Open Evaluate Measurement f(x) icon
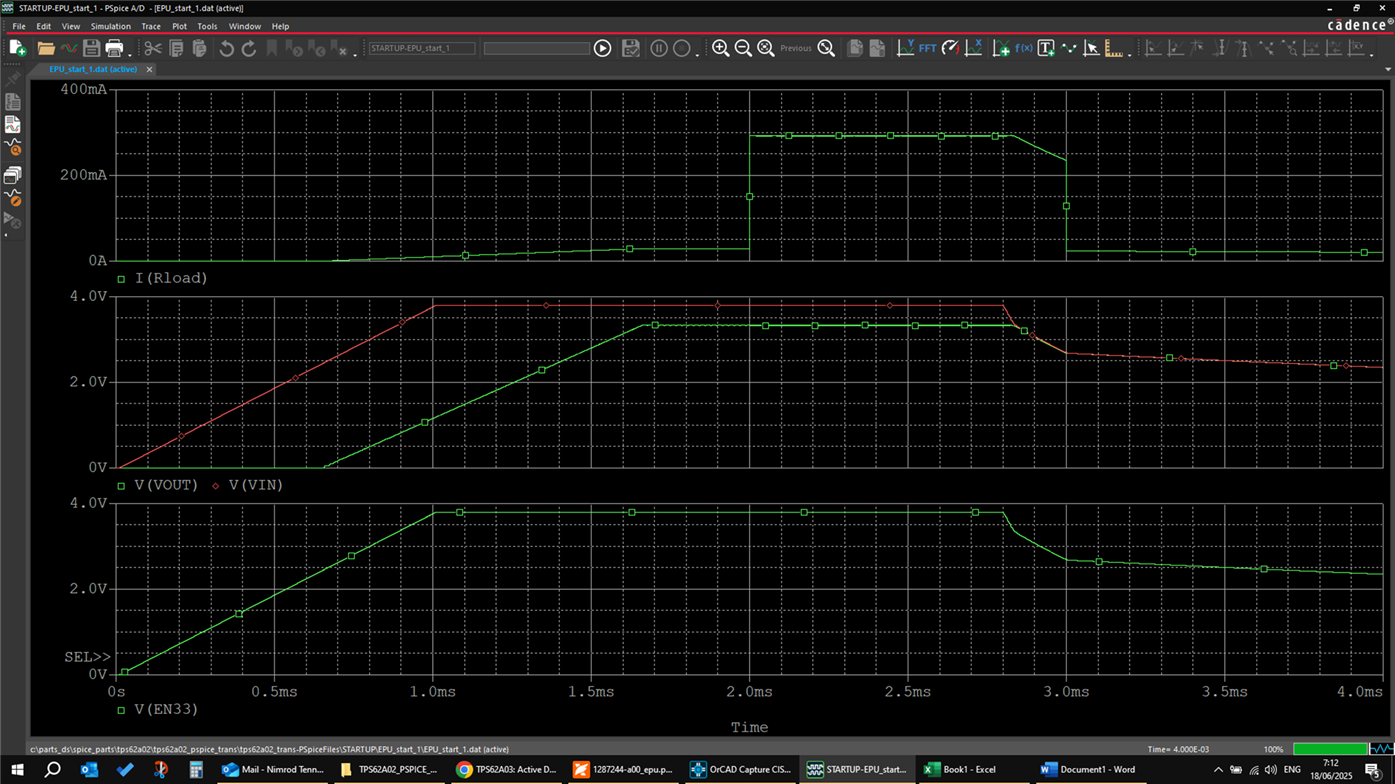Viewport: 1395px width, 784px height. pos(1024,48)
